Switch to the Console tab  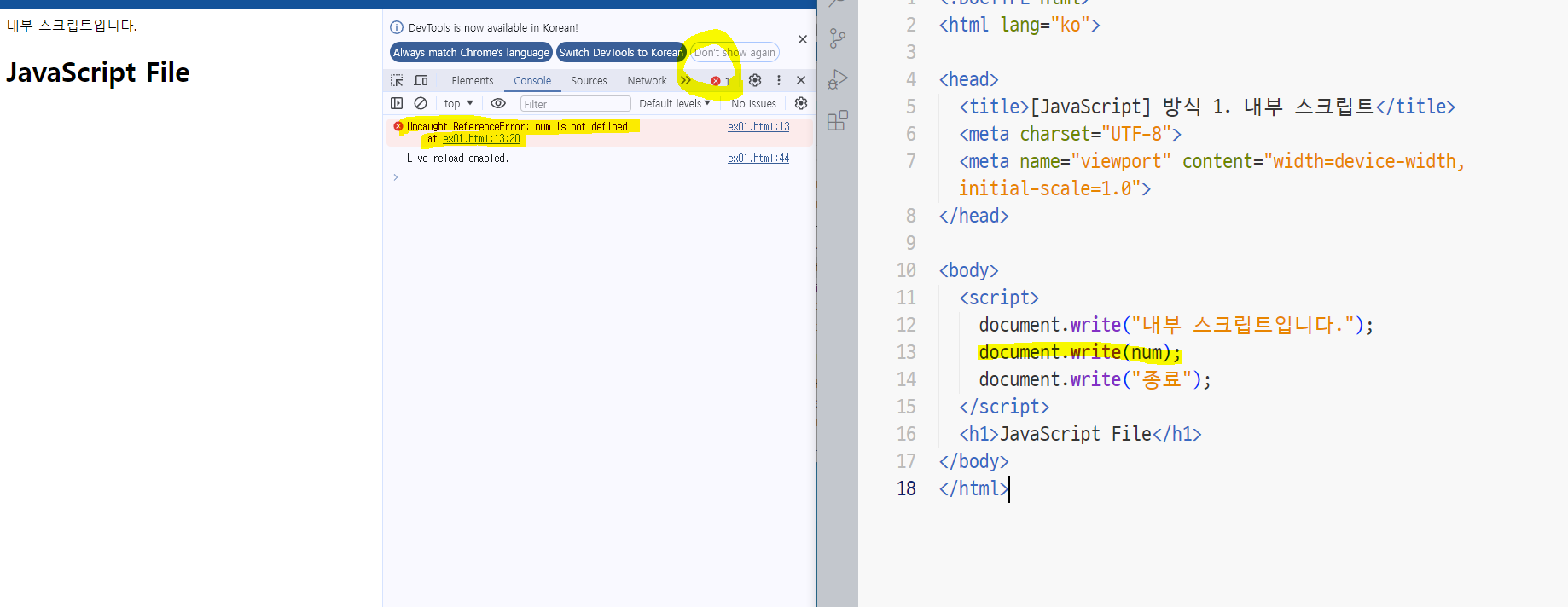(x=532, y=80)
